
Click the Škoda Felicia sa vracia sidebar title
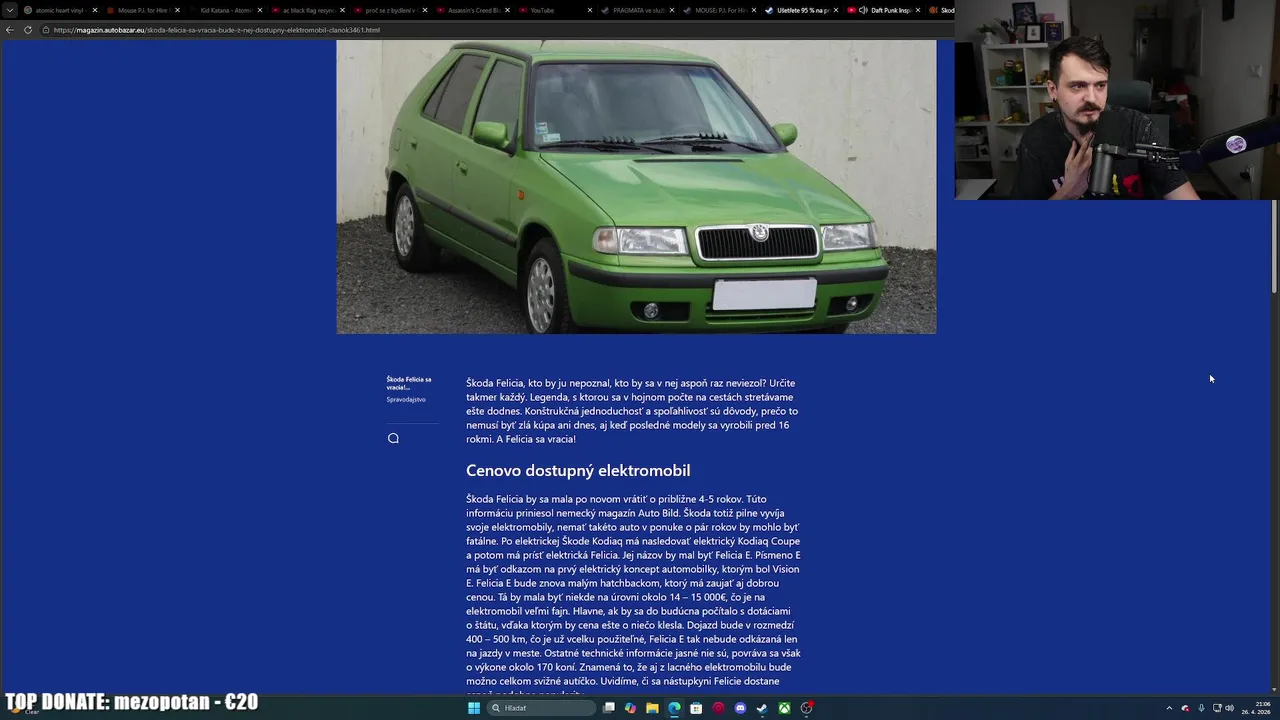(x=409, y=383)
